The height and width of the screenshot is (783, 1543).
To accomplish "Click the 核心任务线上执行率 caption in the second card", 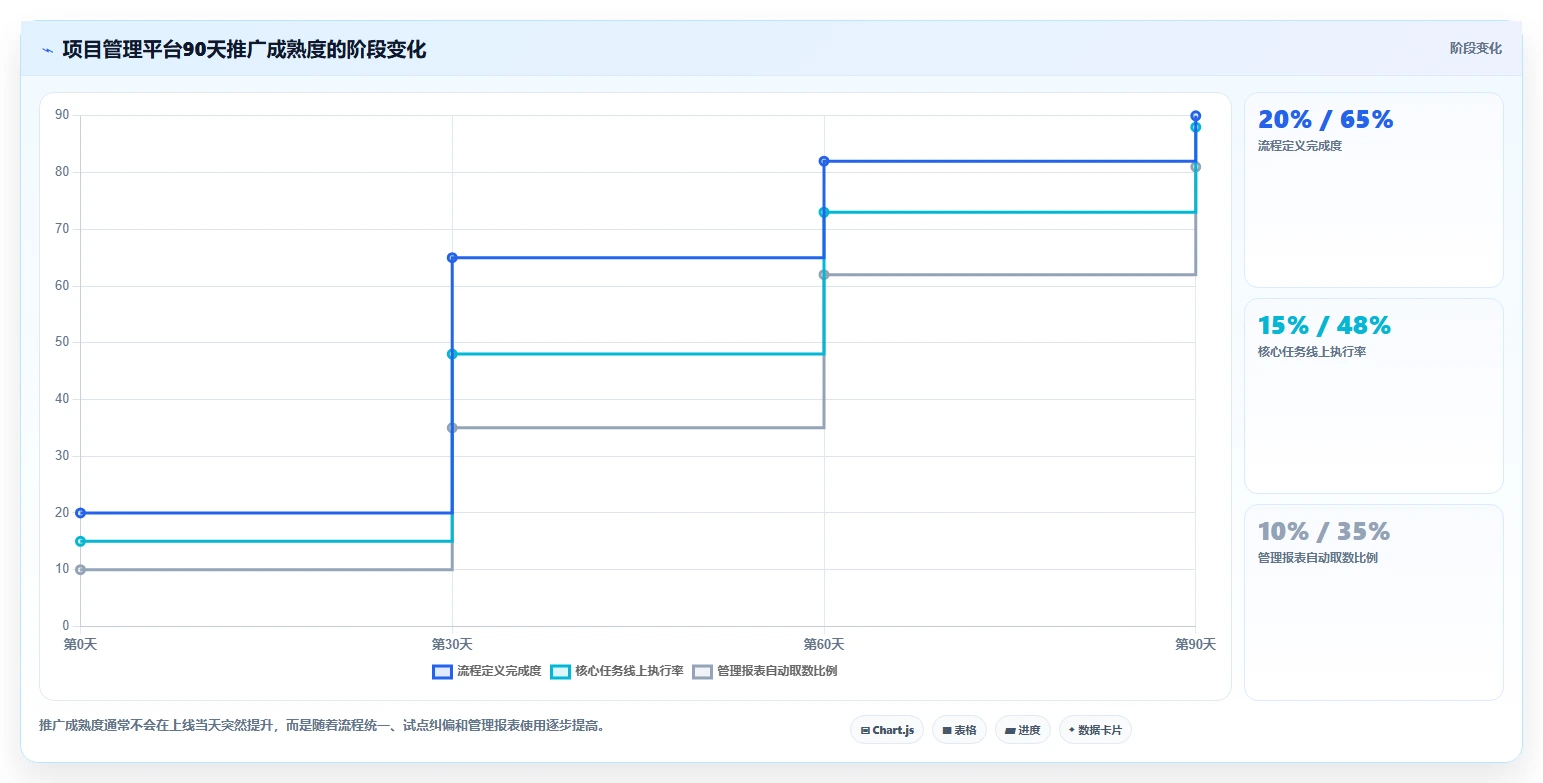I will pyautogui.click(x=1311, y=352).
